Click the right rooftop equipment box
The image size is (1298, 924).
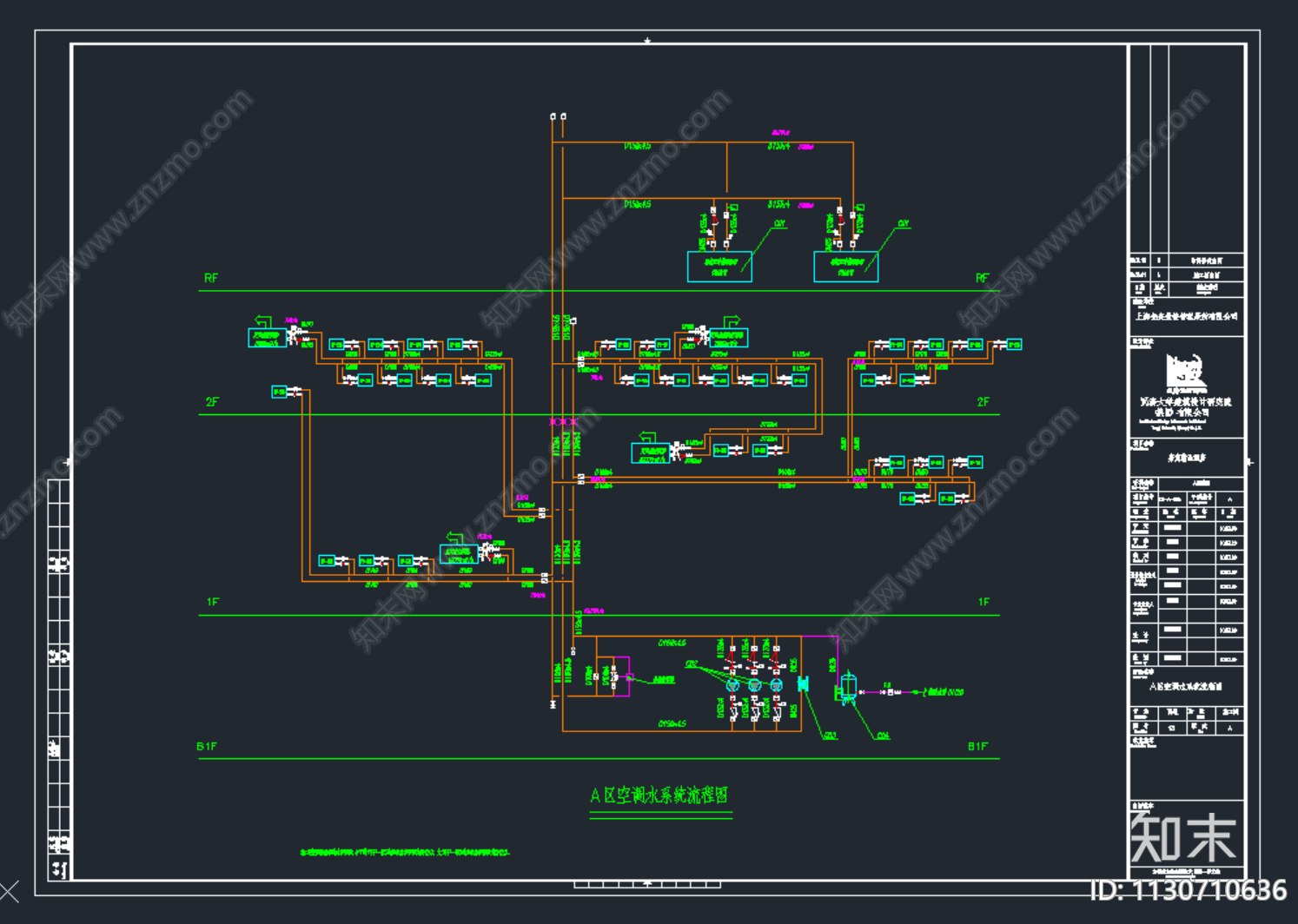pos(845,267)
